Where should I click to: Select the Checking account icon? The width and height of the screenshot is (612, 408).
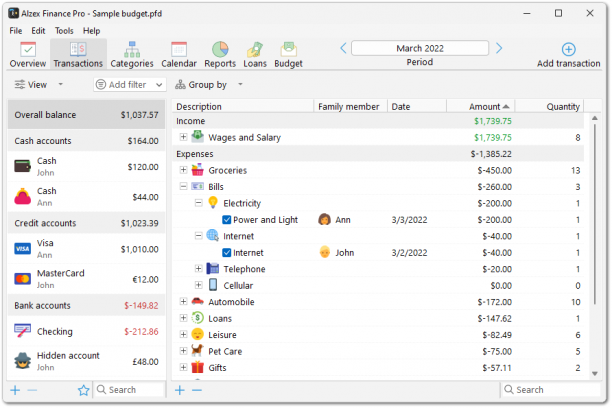[23, 331]
